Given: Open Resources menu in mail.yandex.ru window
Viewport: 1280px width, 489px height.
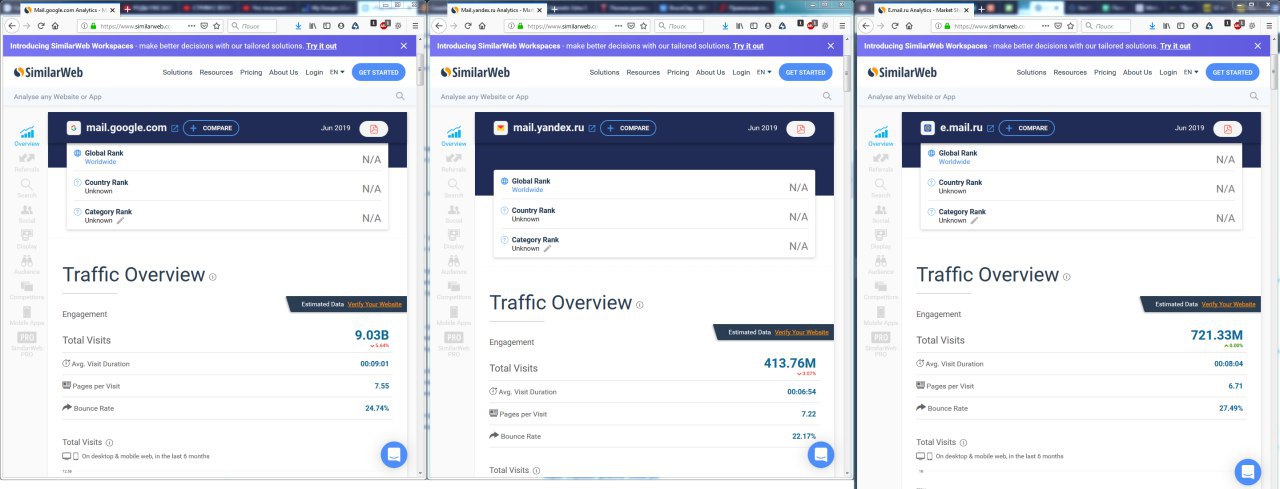Looking at the screenshot, I should [643, 72].
